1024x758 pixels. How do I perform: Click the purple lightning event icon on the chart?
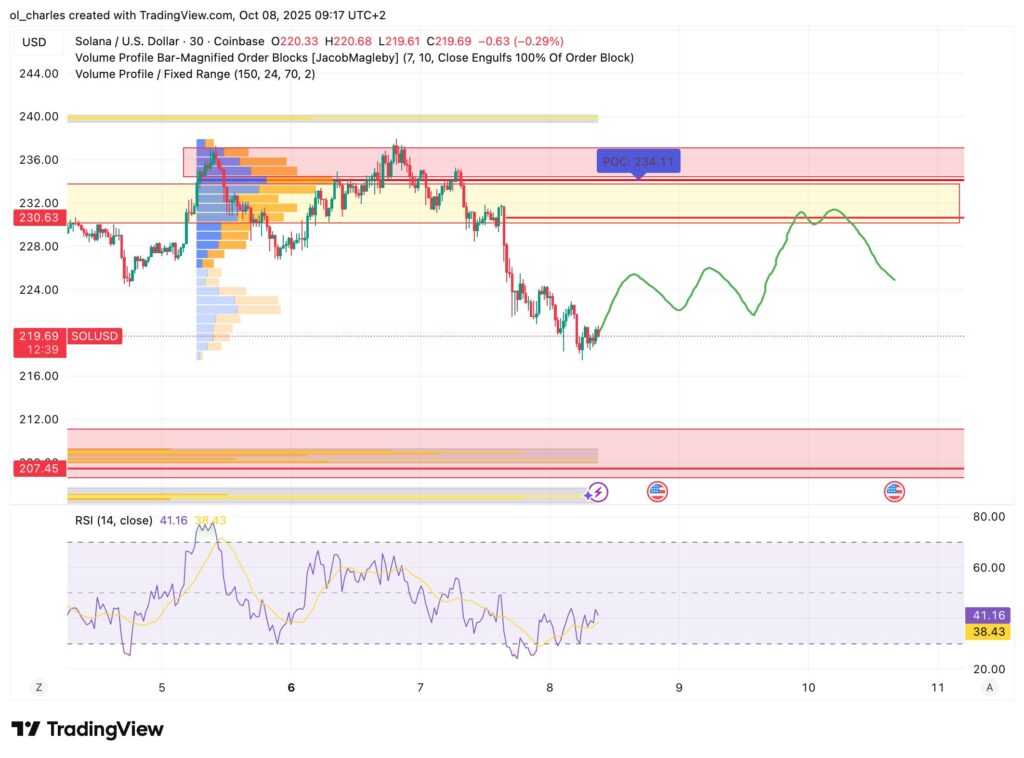point(595,490)
